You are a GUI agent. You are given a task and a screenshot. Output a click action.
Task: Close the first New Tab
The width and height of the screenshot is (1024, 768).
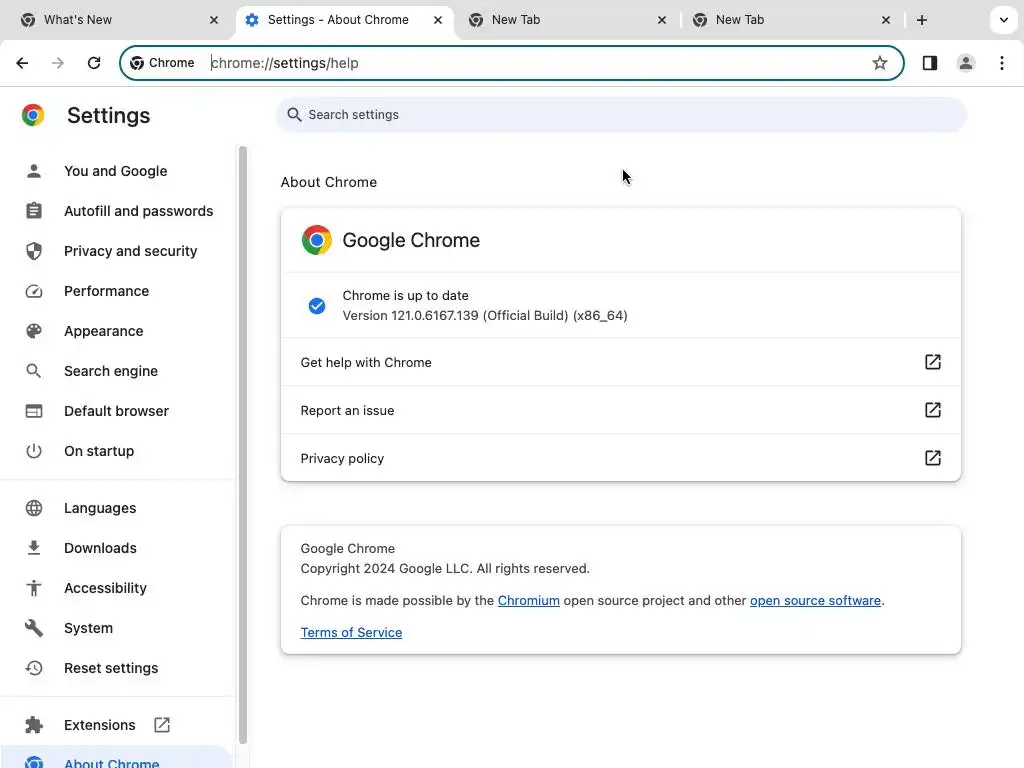(662, 20)
